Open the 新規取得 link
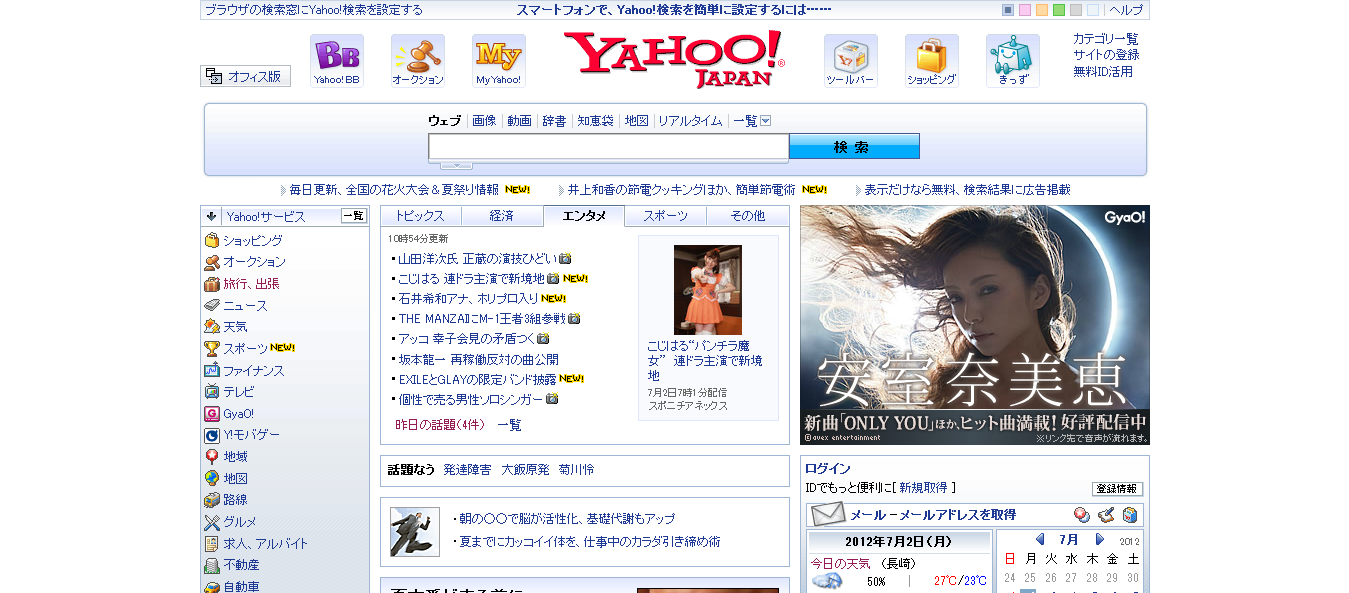 coord(923,488)
